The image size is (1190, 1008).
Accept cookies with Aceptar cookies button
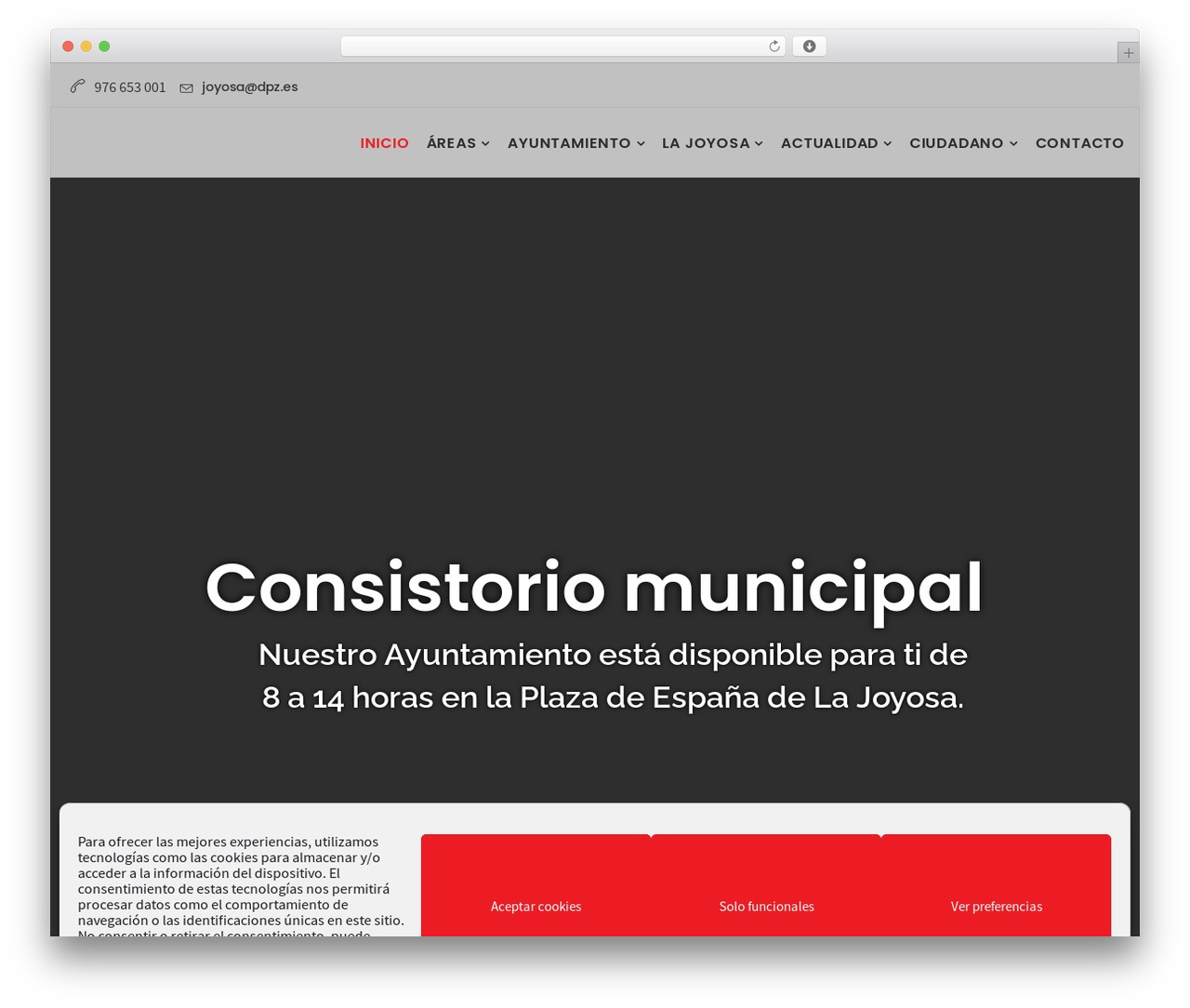[x=536, y=885]
